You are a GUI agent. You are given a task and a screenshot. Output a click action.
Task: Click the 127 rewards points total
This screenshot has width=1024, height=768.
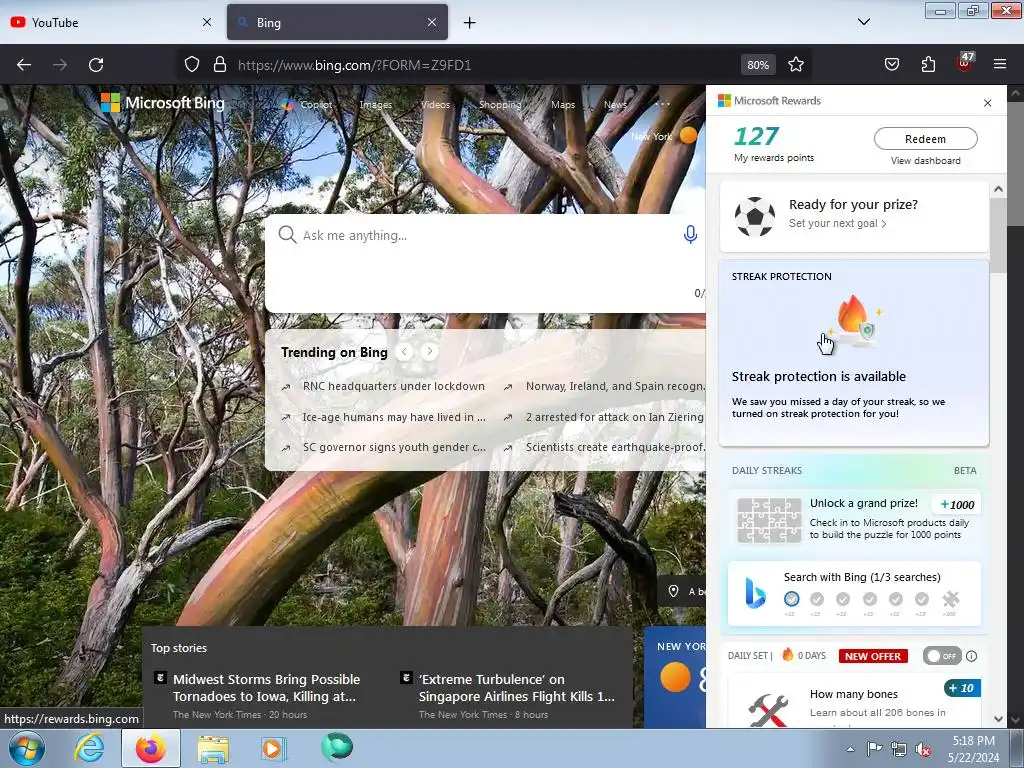click(x=756, y=136)
